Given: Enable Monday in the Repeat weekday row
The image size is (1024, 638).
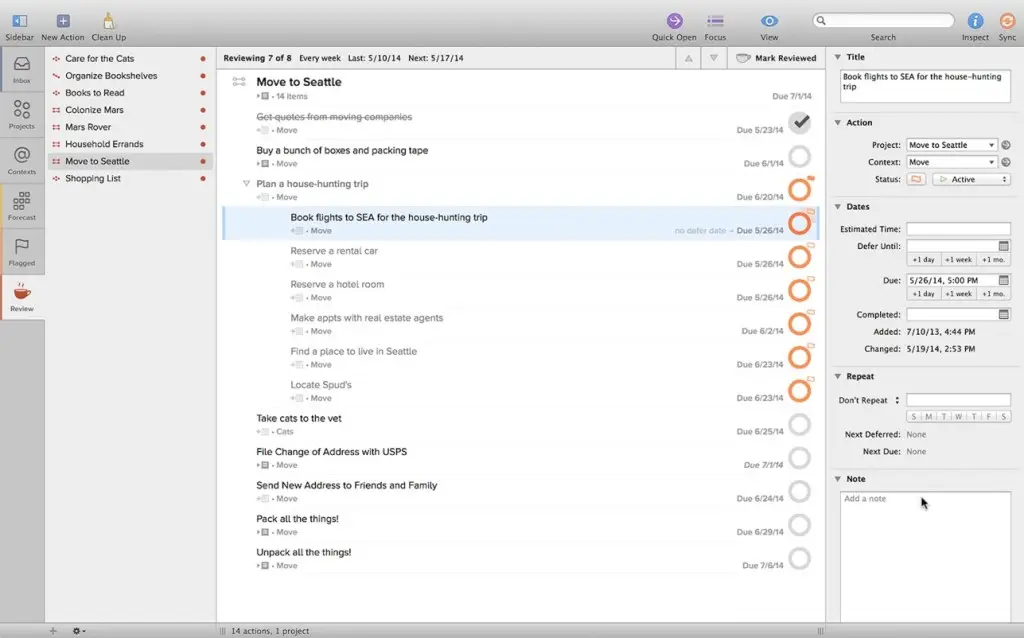Looking at the screenshot, I should coord(927,415).
